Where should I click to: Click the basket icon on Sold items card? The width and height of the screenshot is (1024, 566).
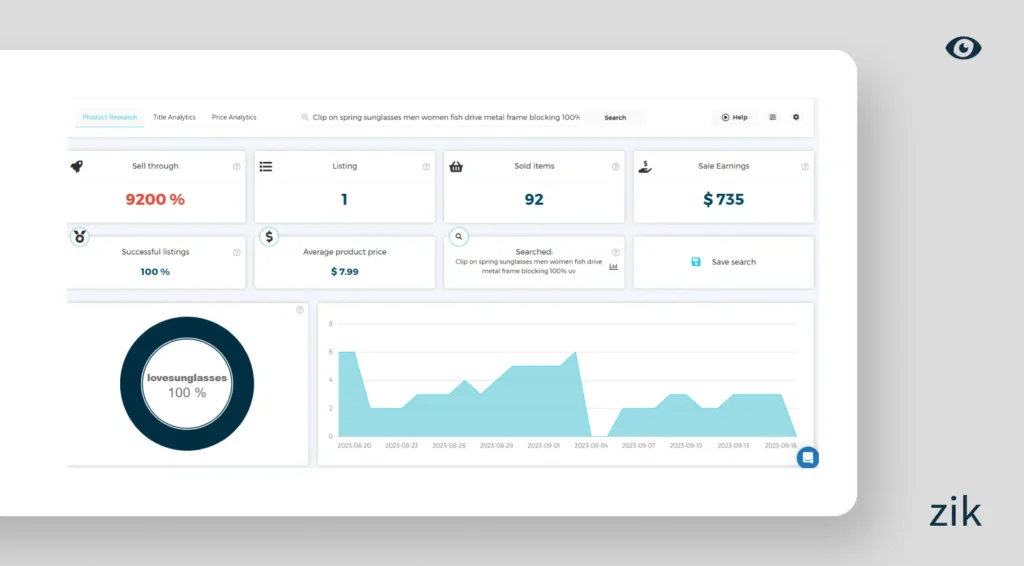click(456, 167)
